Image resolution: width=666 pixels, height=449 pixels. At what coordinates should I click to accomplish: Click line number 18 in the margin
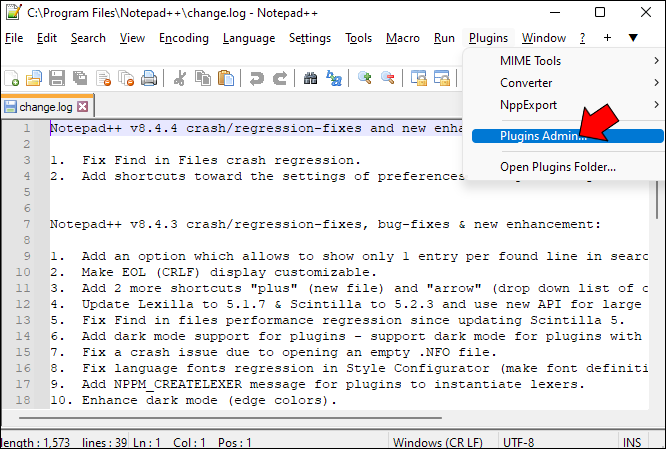tap(23, 400)
